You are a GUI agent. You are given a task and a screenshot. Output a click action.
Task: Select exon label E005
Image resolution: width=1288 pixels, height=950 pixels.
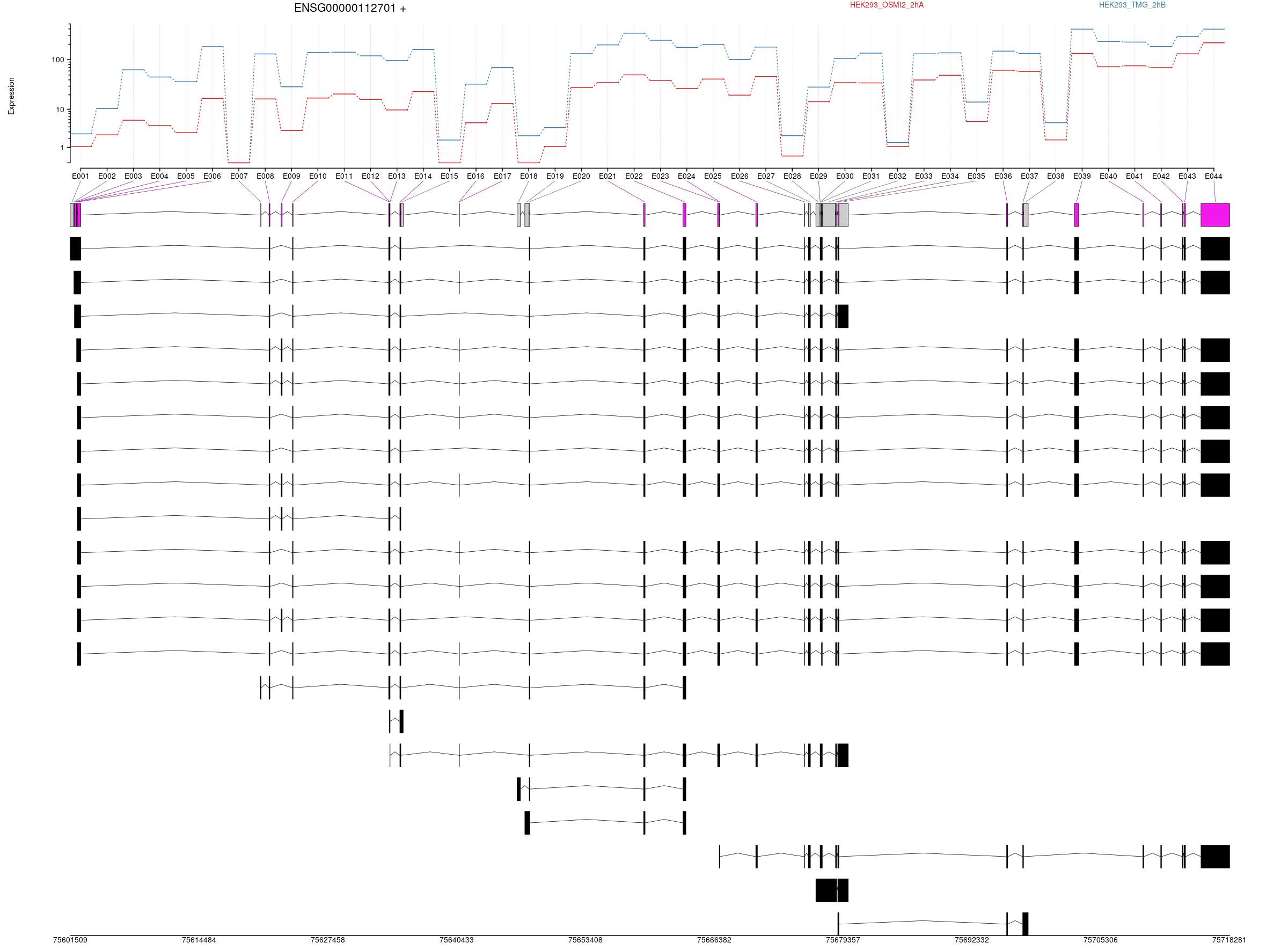point(186,177)
